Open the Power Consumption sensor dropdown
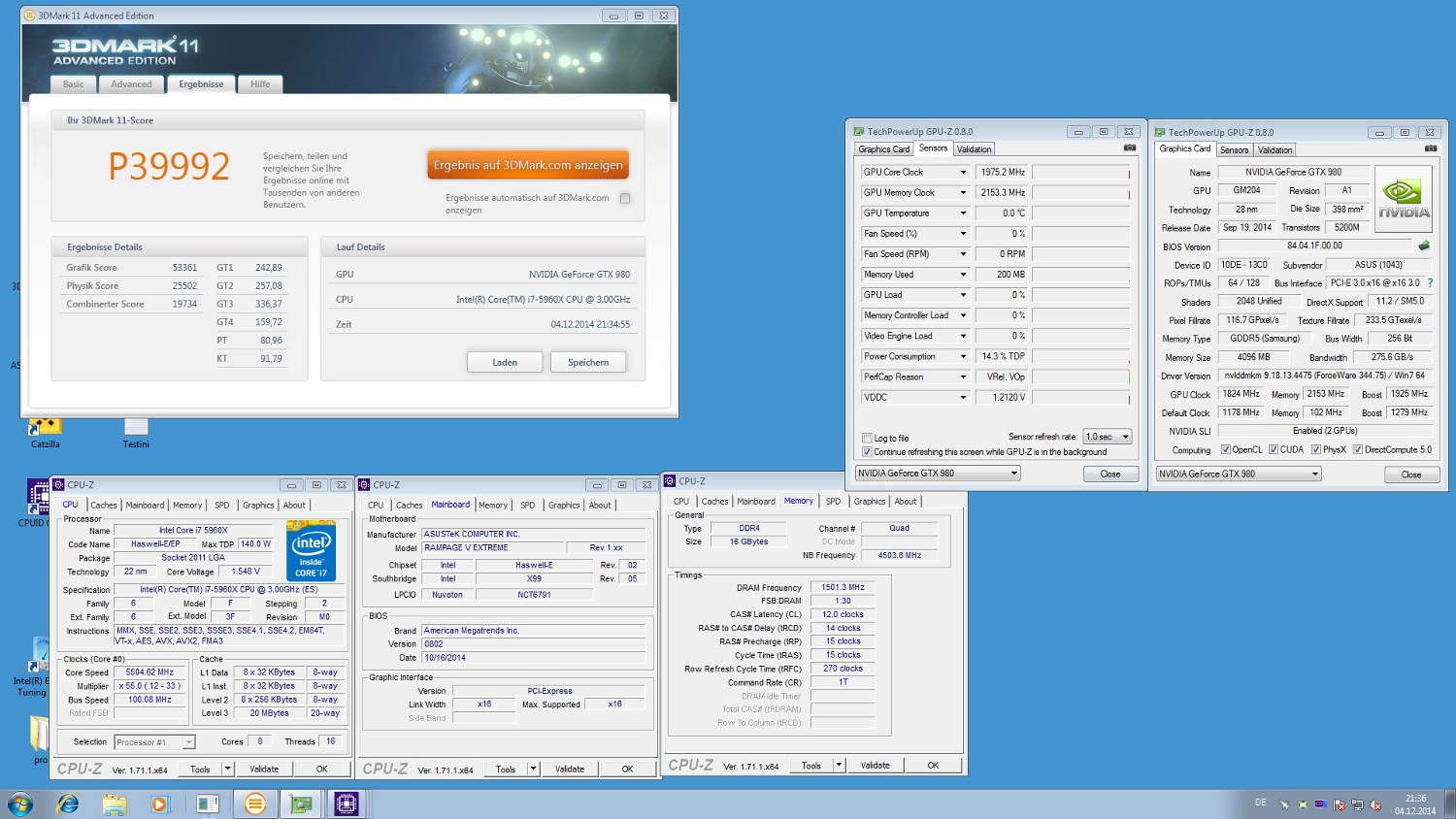 click(963, 356)
